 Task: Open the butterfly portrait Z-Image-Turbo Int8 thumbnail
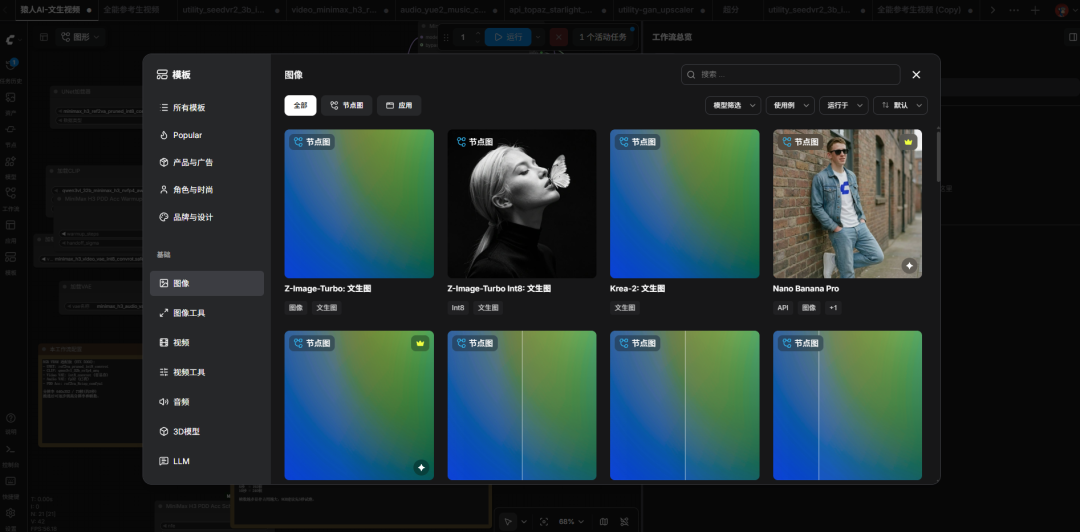[x=522, y=204]
